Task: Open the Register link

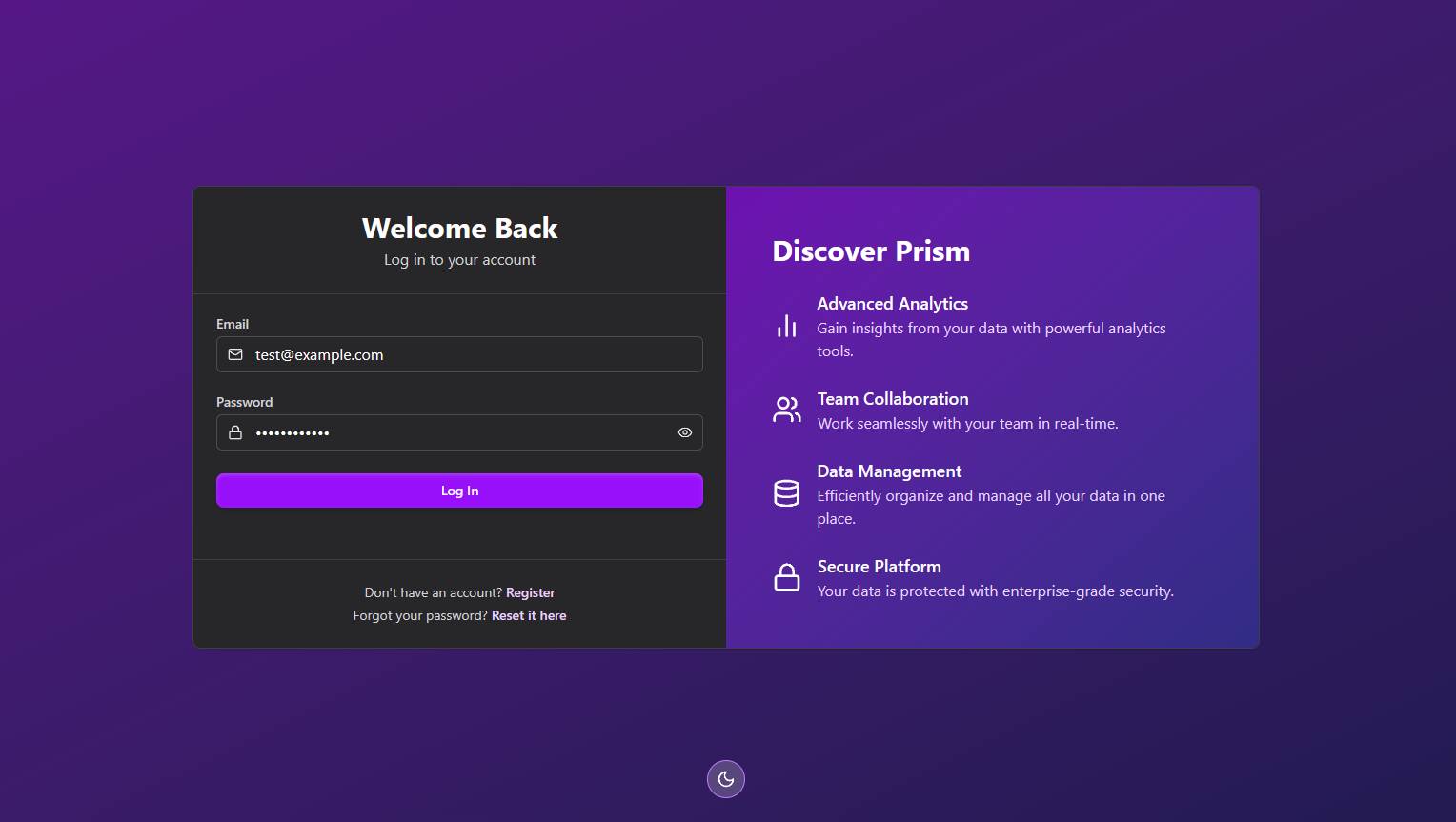Action: 530,592
